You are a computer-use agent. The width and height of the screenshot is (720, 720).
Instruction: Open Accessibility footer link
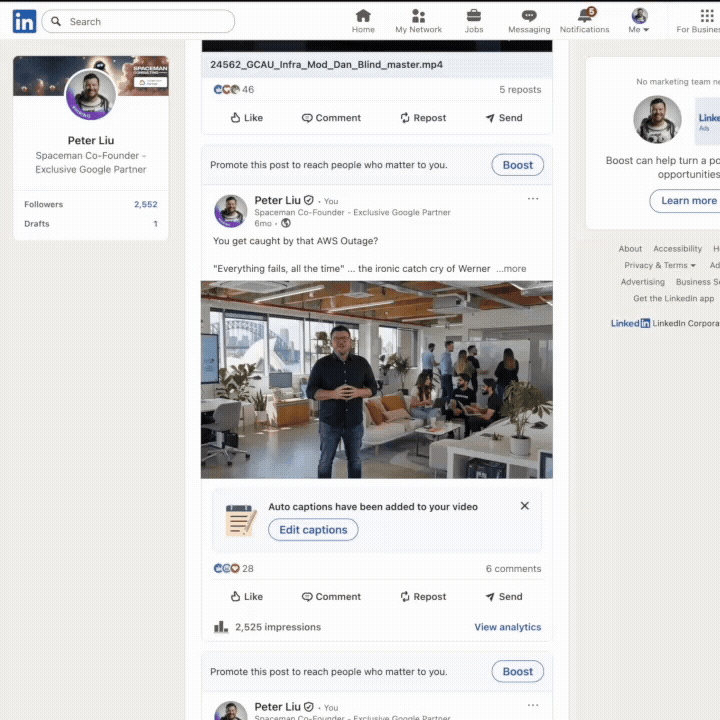click(677, 248)
